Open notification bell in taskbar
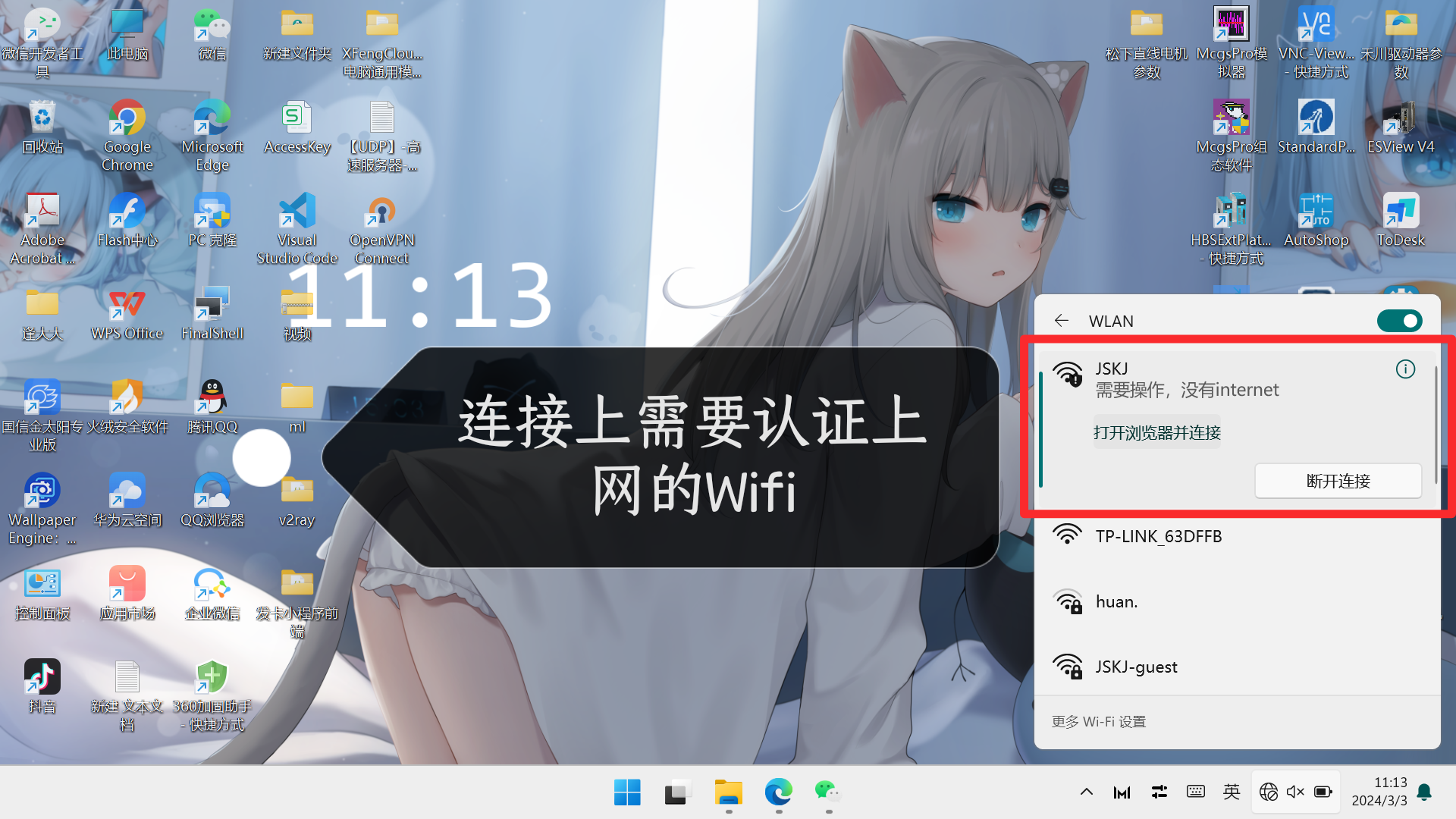This screenshot has height=819, width=1456. pyautogui.click(x=1424, y=792)
